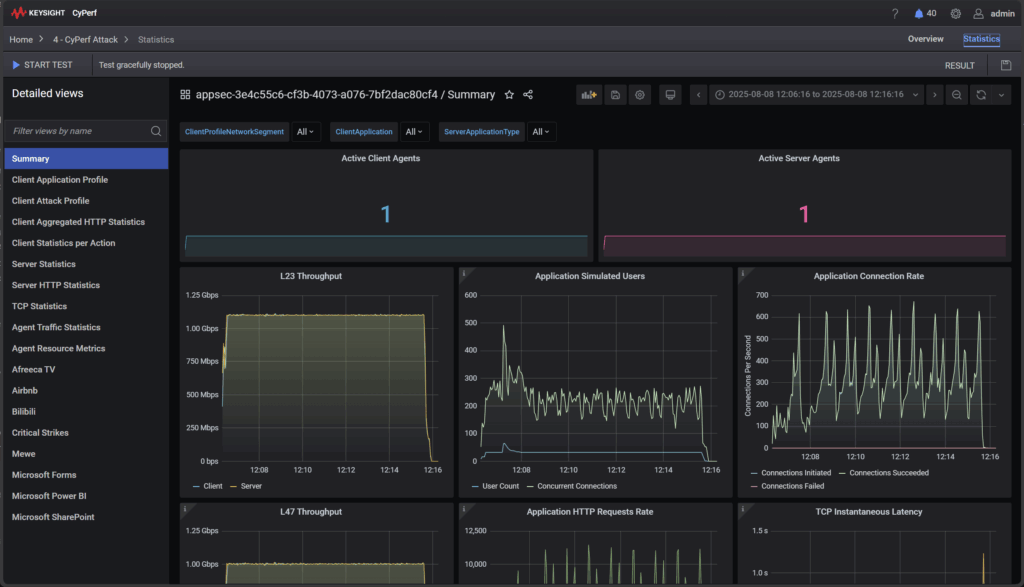Open the notifications bell icon
Image resolution: width=1024 pixels, height=587 pixels.
coord(919,14)
